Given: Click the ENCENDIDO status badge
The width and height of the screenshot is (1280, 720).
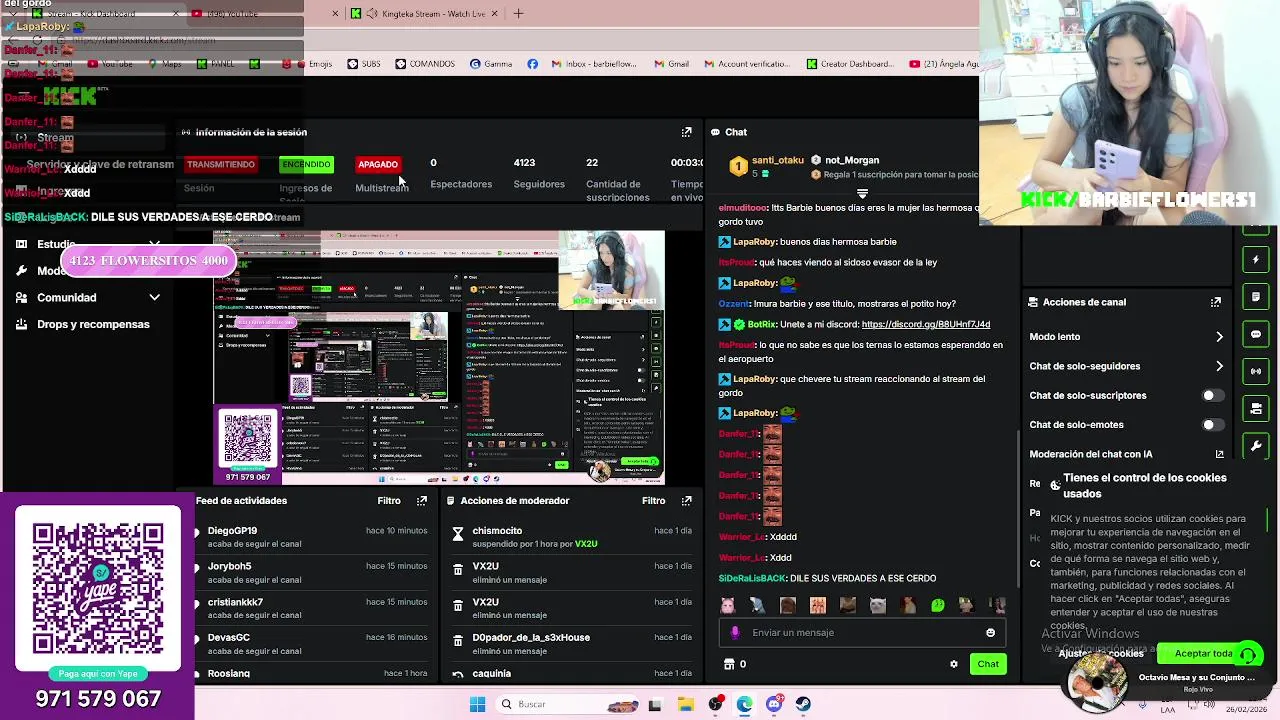Looking at the screenshot, I should 306,164.
